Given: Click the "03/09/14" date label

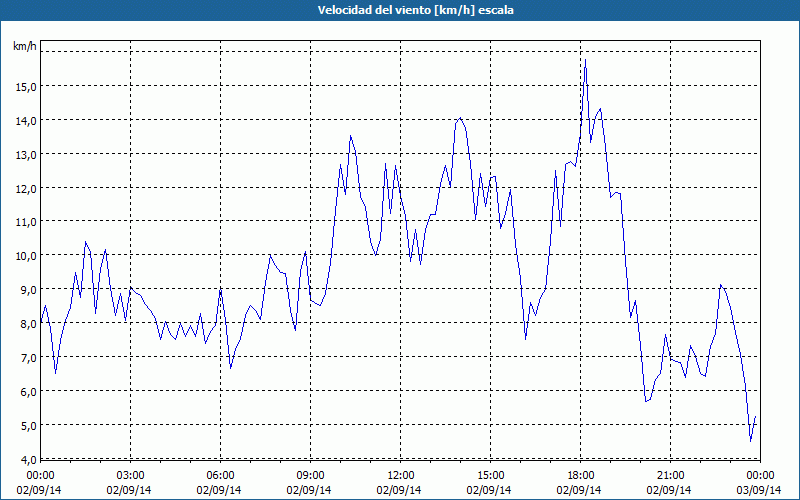Looking at the screenshot, I should point(759,490).
